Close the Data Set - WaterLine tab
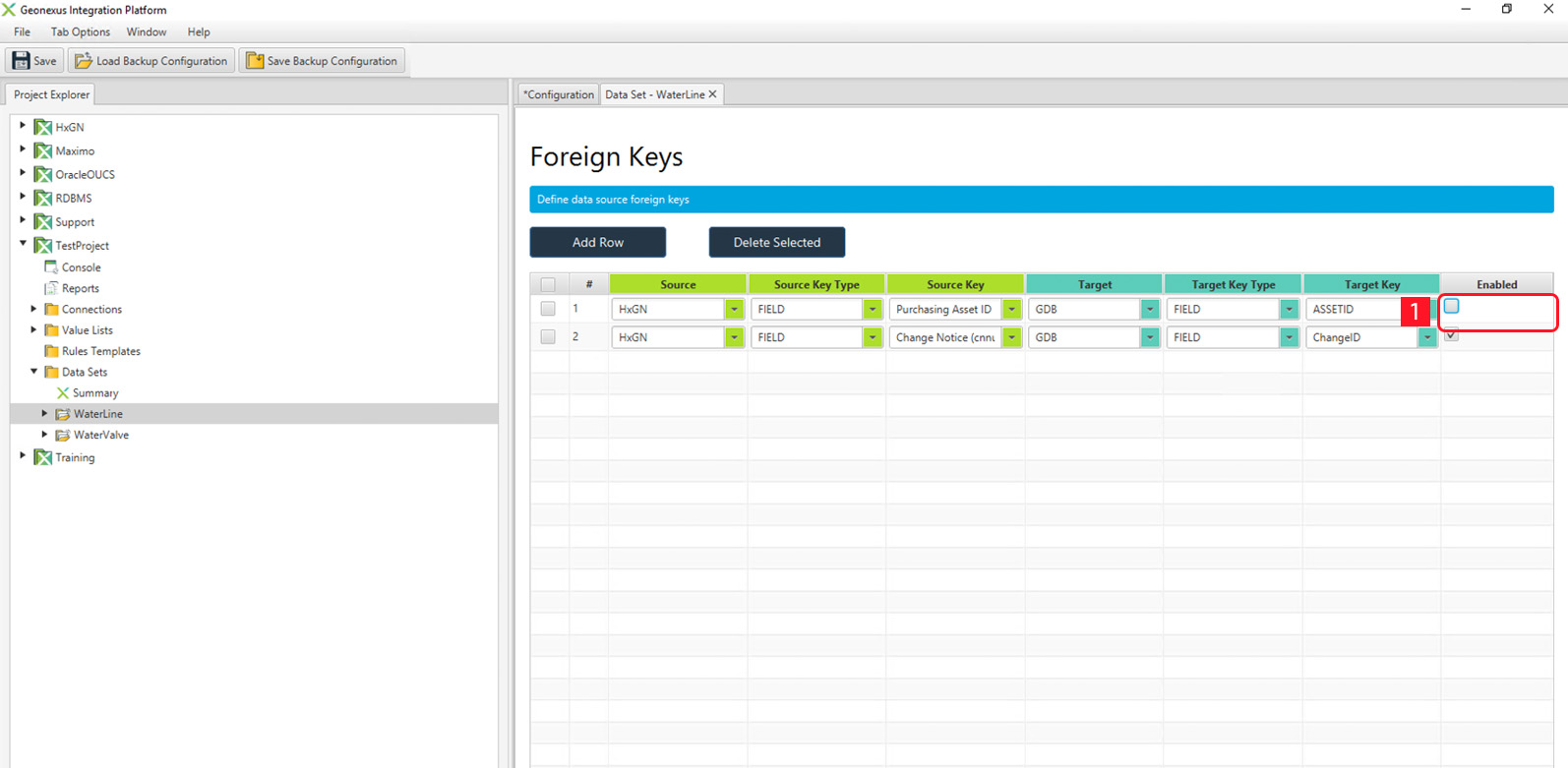1568x768 pixels. tap(713, 94)
